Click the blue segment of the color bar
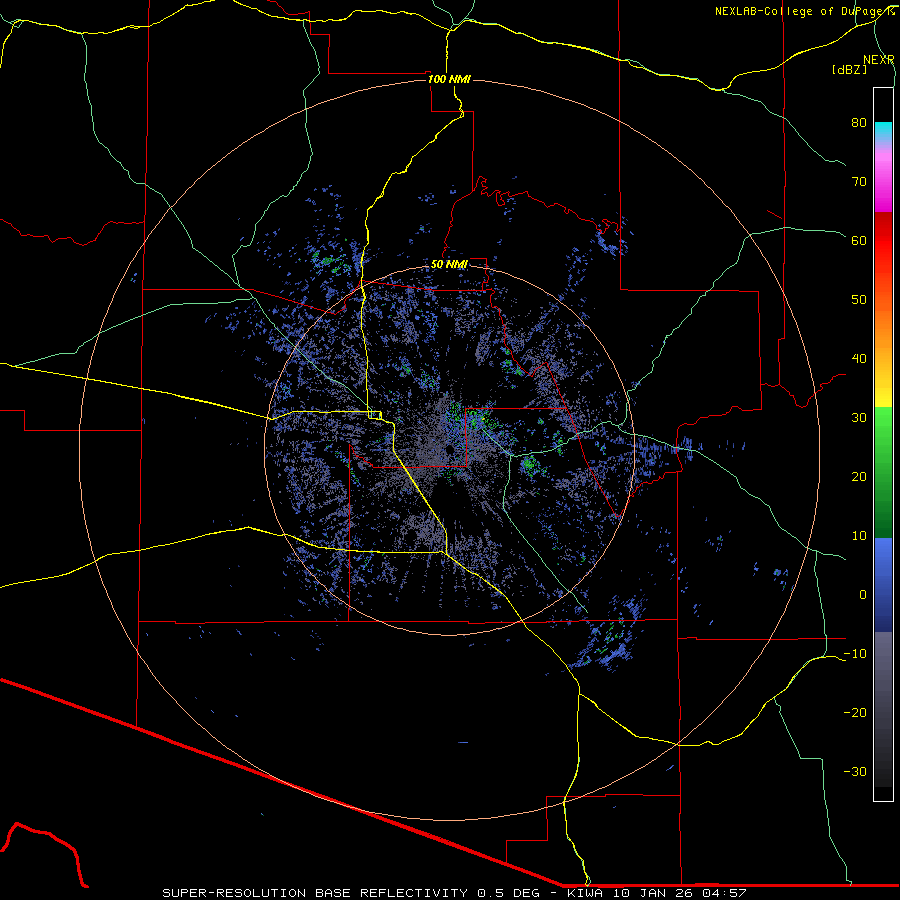Screen dimensions: 900x900 [883, 585]
